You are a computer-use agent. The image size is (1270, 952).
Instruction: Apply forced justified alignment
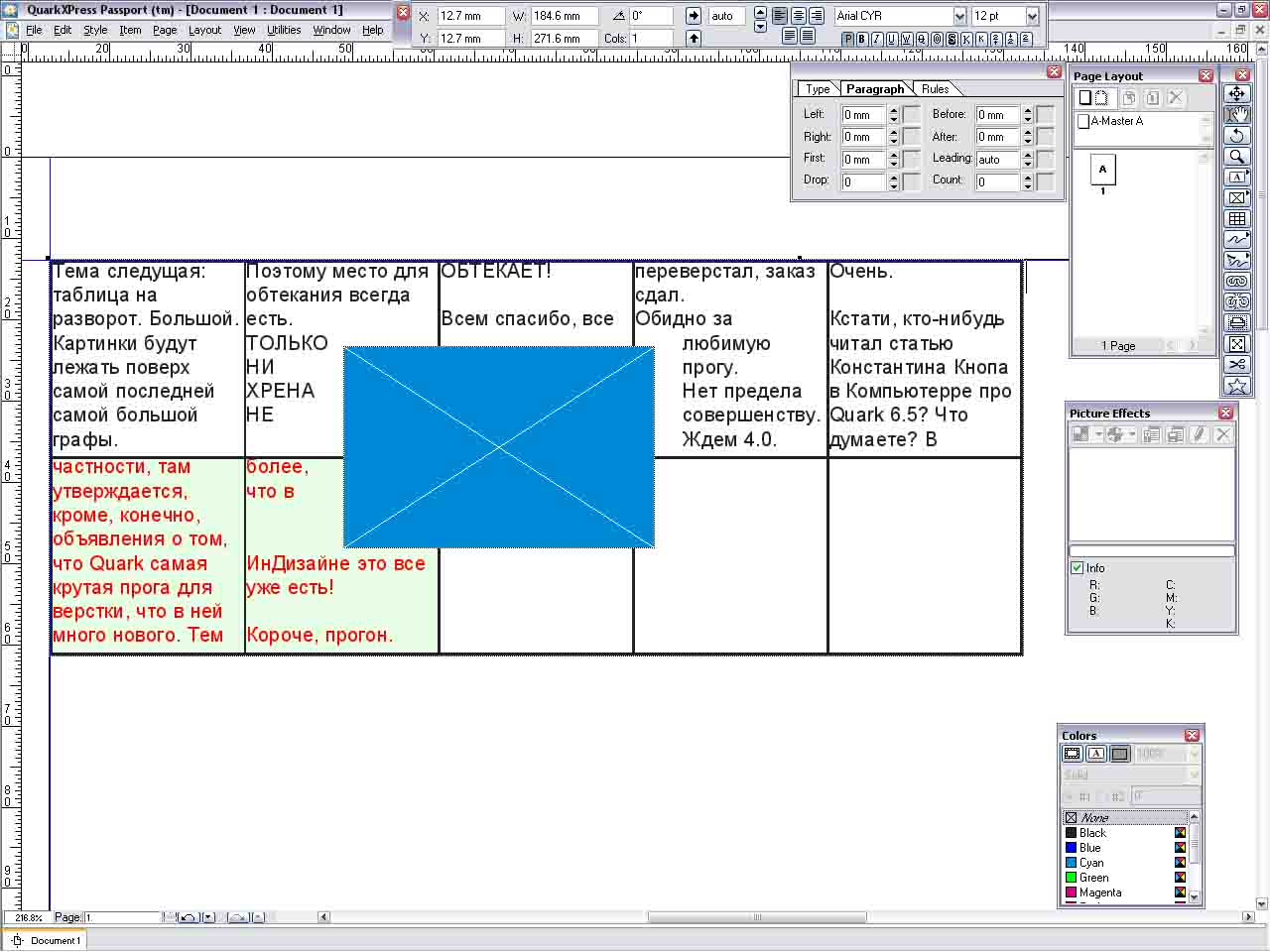(808, 36)
